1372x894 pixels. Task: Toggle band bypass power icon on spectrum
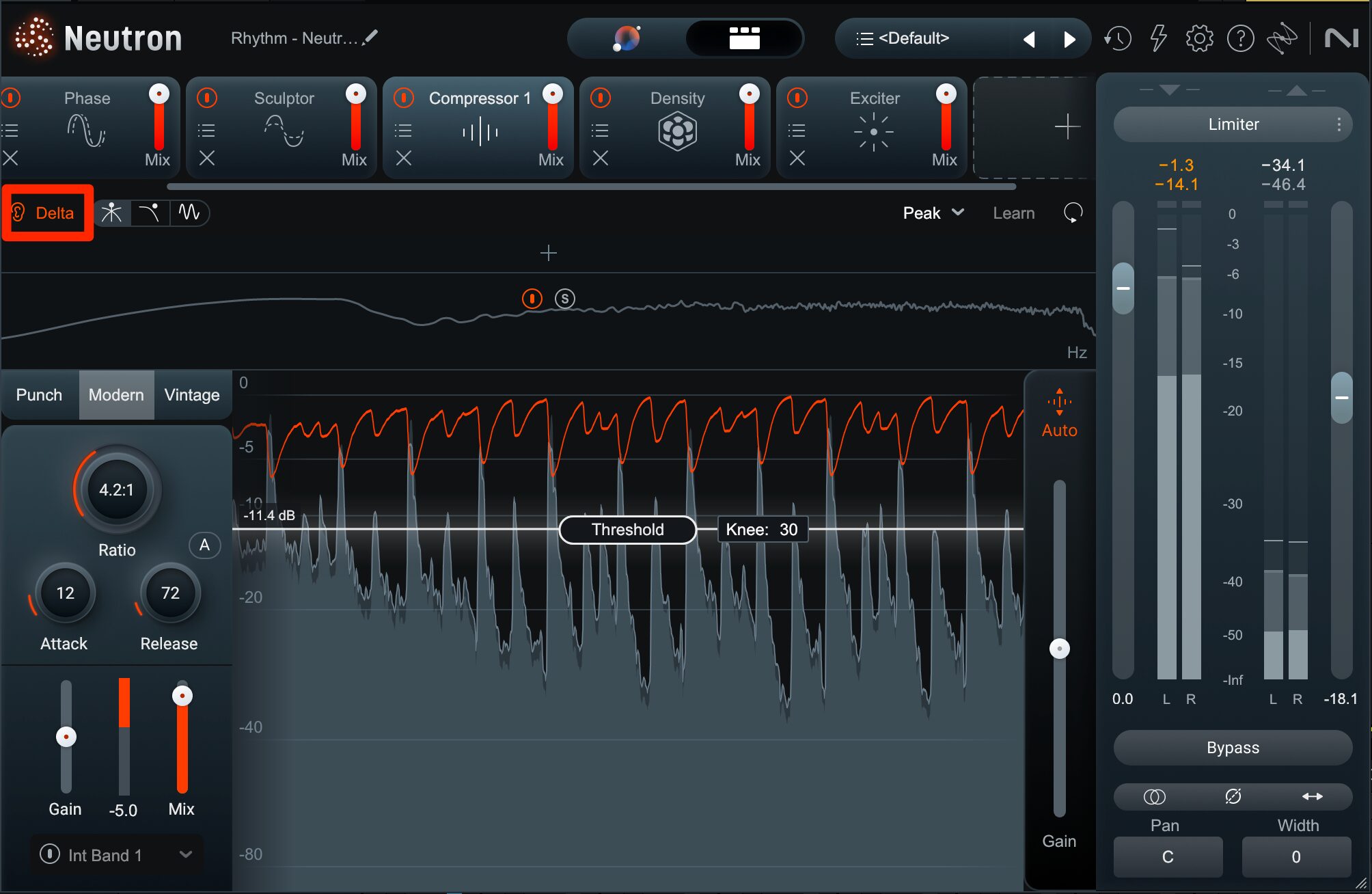pyautogui.click(x=532, y=299)
